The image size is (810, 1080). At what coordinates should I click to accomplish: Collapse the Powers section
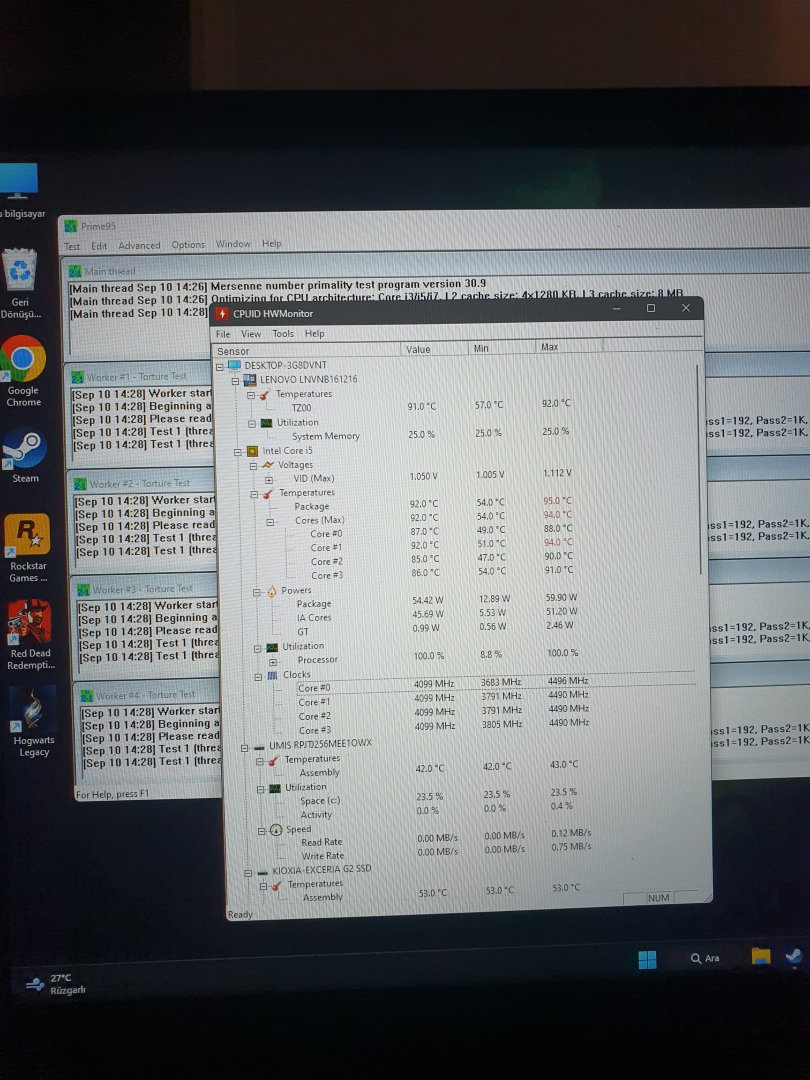tap(257, 592)
